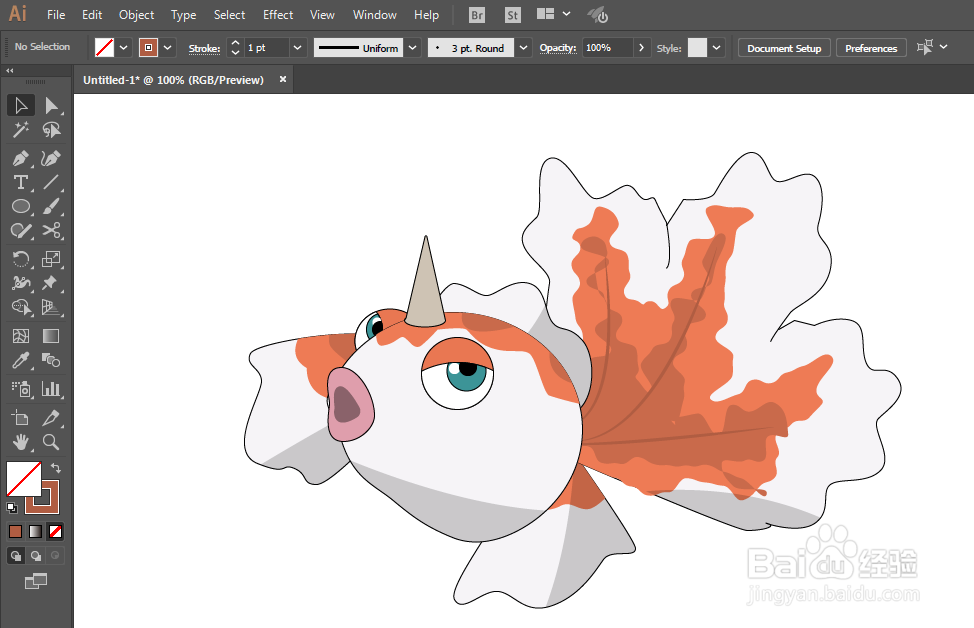Select the Symbol Sprayer tool
The image size is (974, 628).
coord(20,389)
